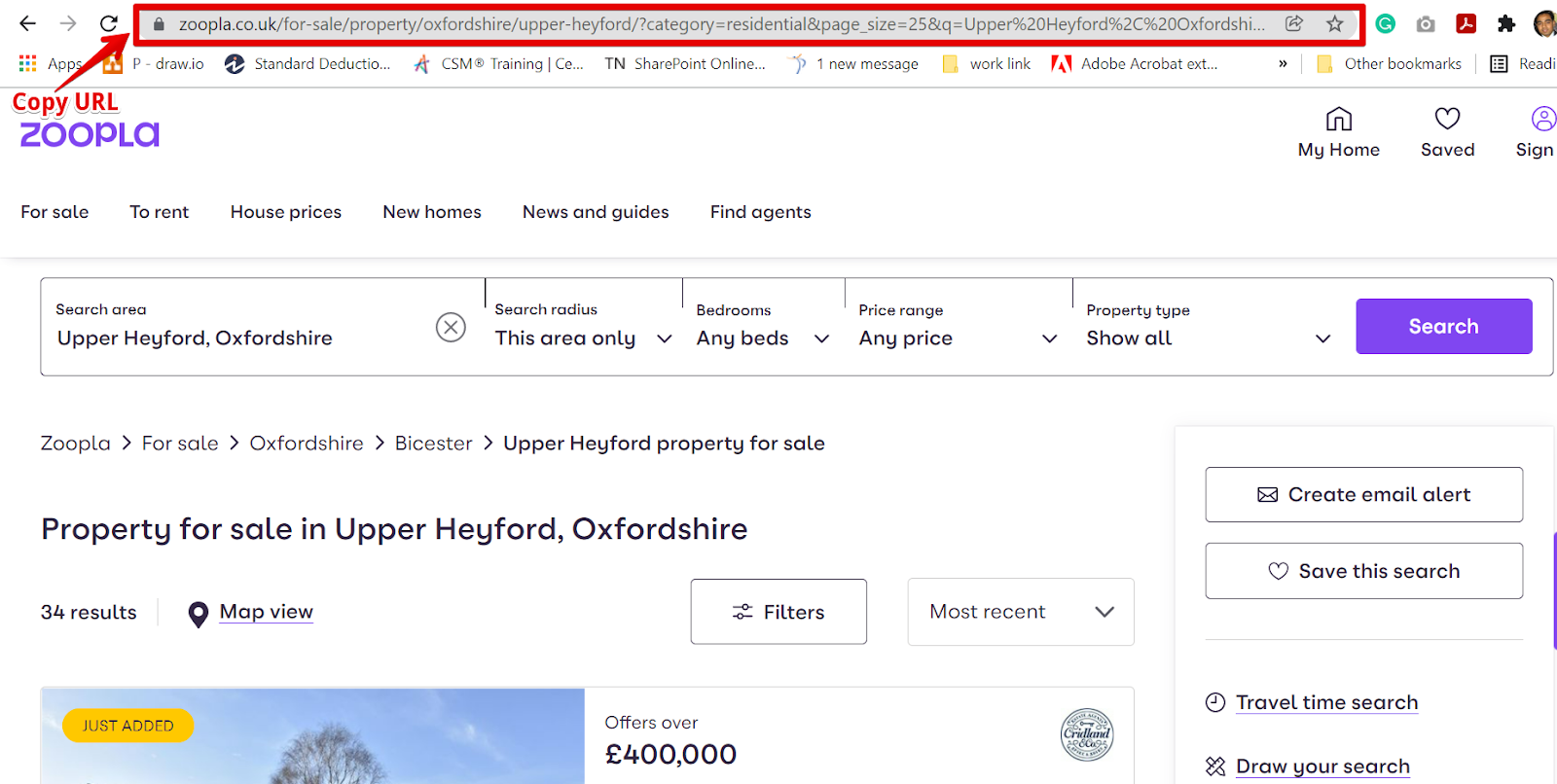1557x784 pixels.
Task: Go to For sale breadcrumb link
Action: 180,444
